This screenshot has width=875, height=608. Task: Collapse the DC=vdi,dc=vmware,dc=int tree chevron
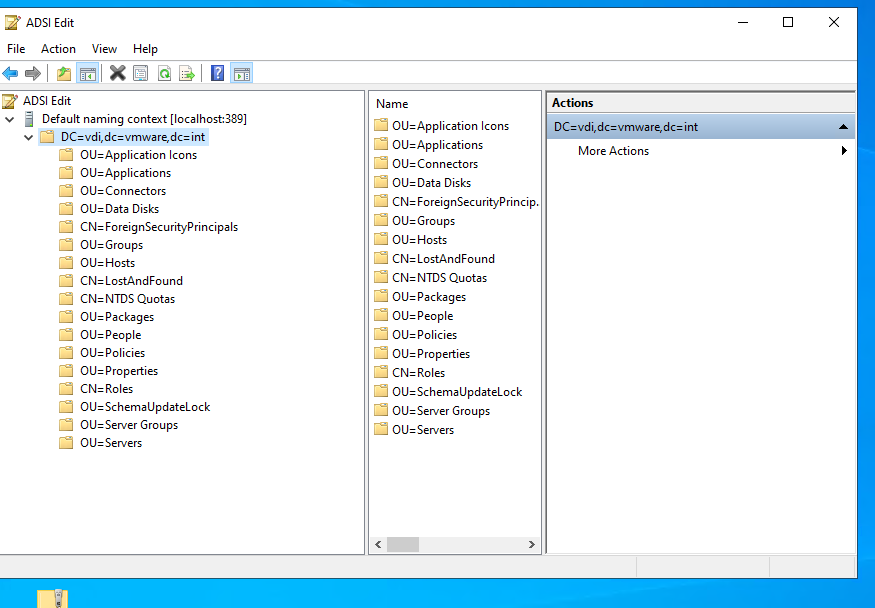click(x=28, y=137)
